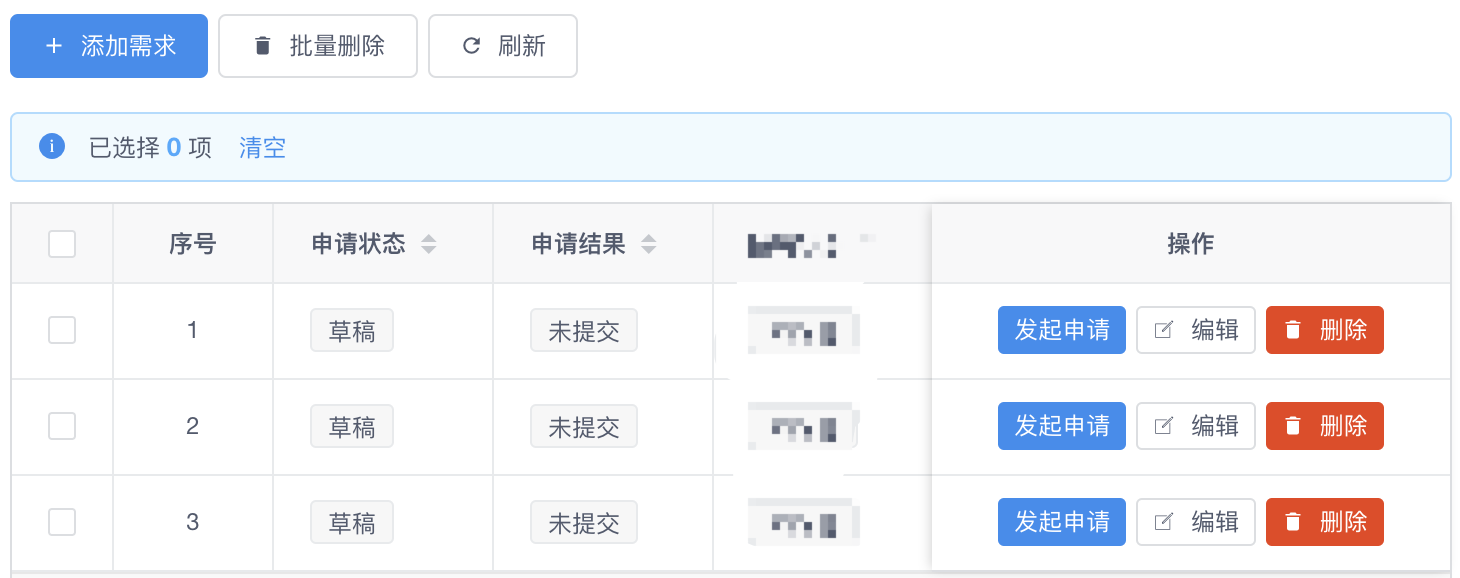Image resolution: width=1460 pixels, height=578 pixels.
Task: Click the plus icon on 添加需求 button
Action: click(x=54, y=45)
